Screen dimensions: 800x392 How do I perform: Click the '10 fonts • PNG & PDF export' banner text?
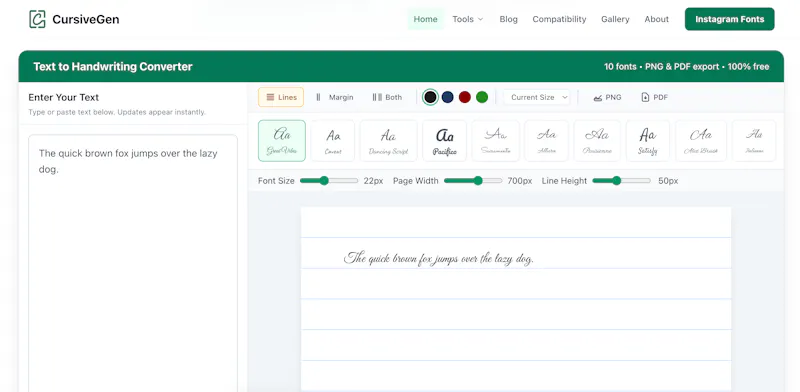687,67
